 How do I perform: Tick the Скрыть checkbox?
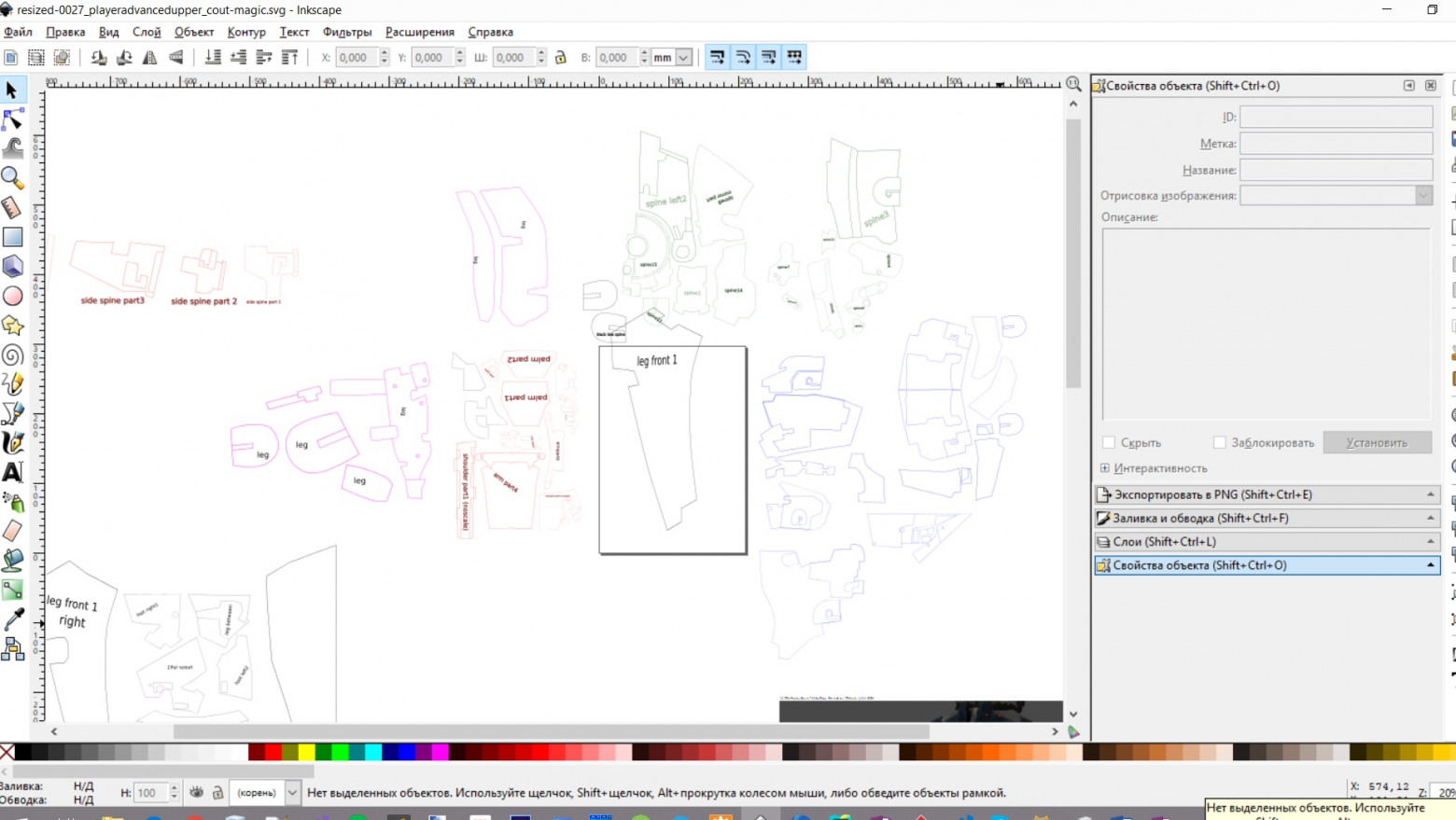pyautogui.click(x=1109, y=442)
